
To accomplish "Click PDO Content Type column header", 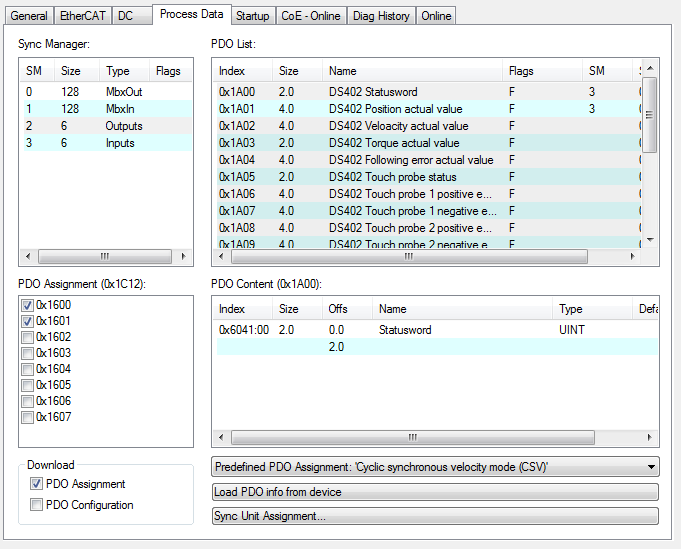I will tap(592, 309).
